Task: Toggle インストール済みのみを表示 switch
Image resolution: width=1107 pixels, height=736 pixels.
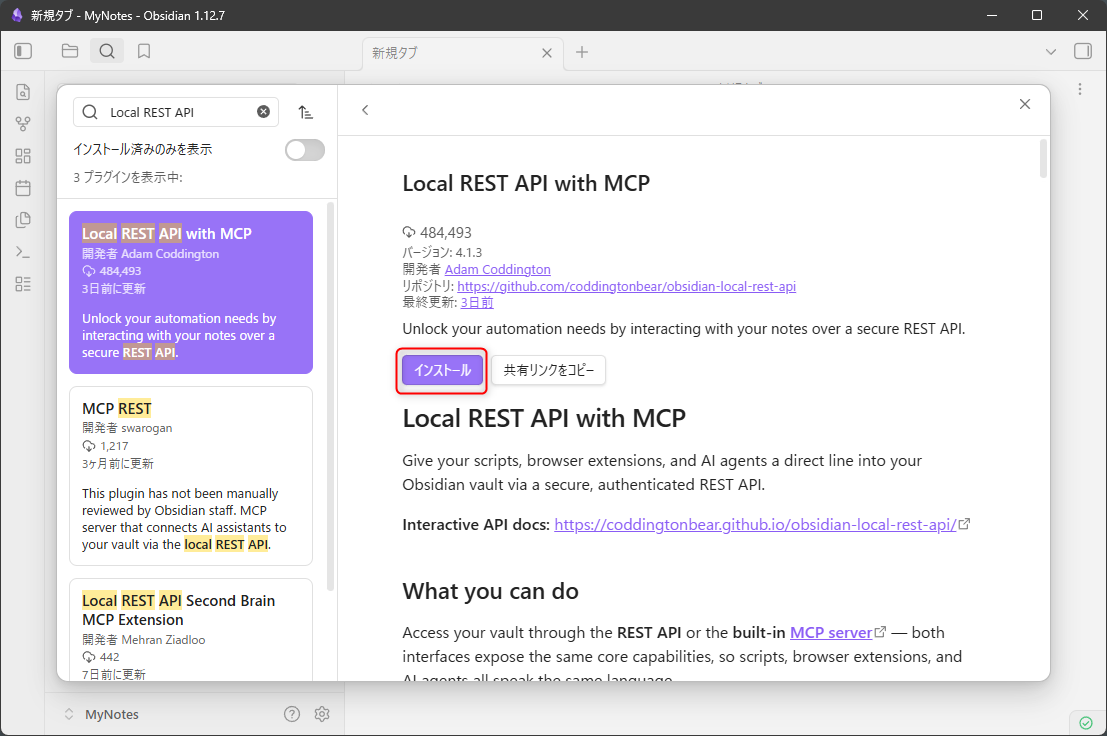Action: pos(305,150)
